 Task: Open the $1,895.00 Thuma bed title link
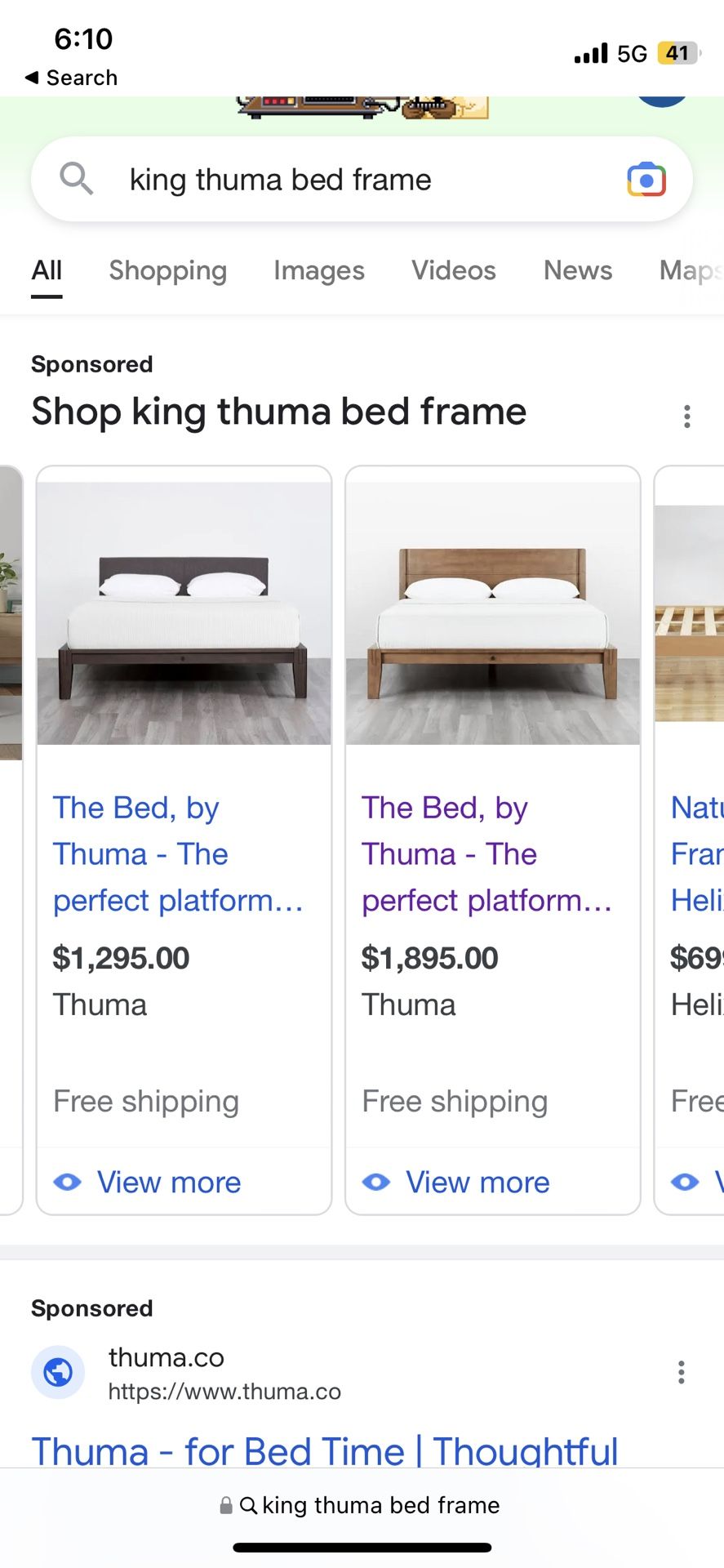point(486,854)
